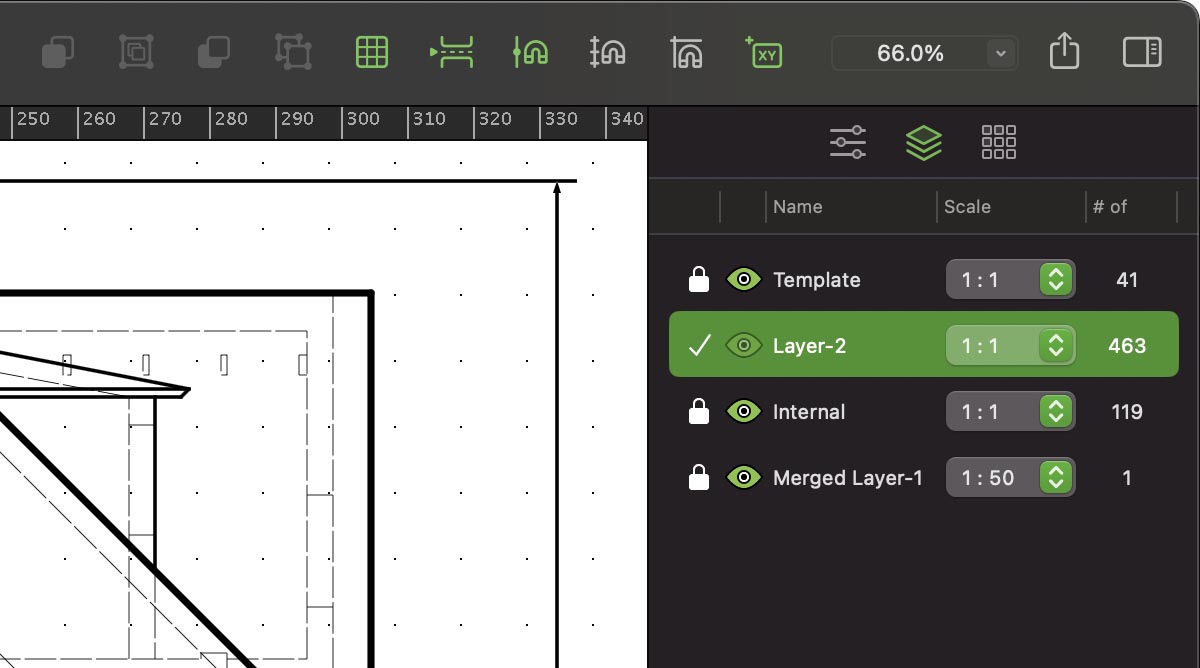Hide the Template layer using eye icon

click(743, 280)
